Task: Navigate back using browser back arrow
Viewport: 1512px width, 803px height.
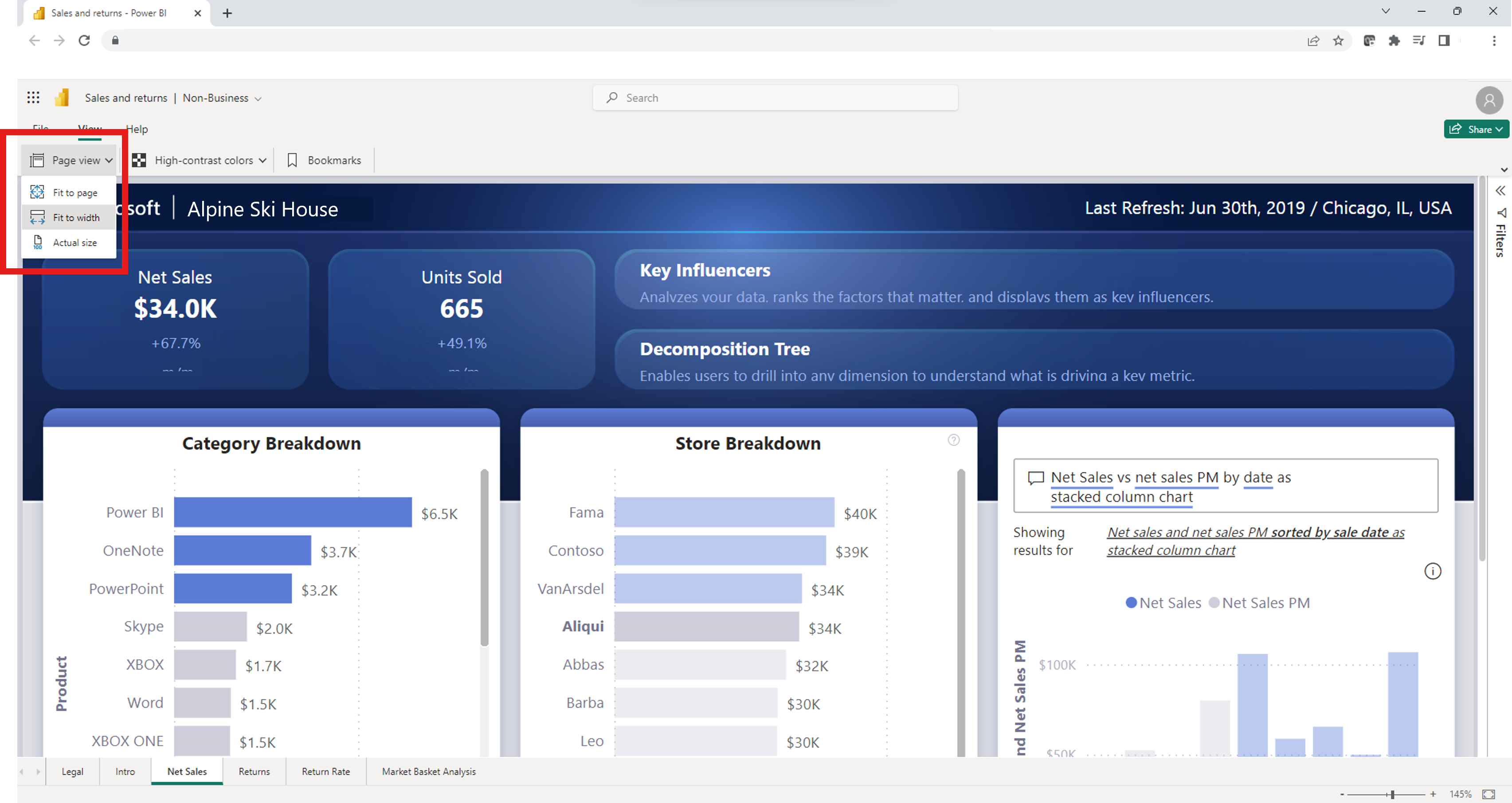Action: click(33, 40)
